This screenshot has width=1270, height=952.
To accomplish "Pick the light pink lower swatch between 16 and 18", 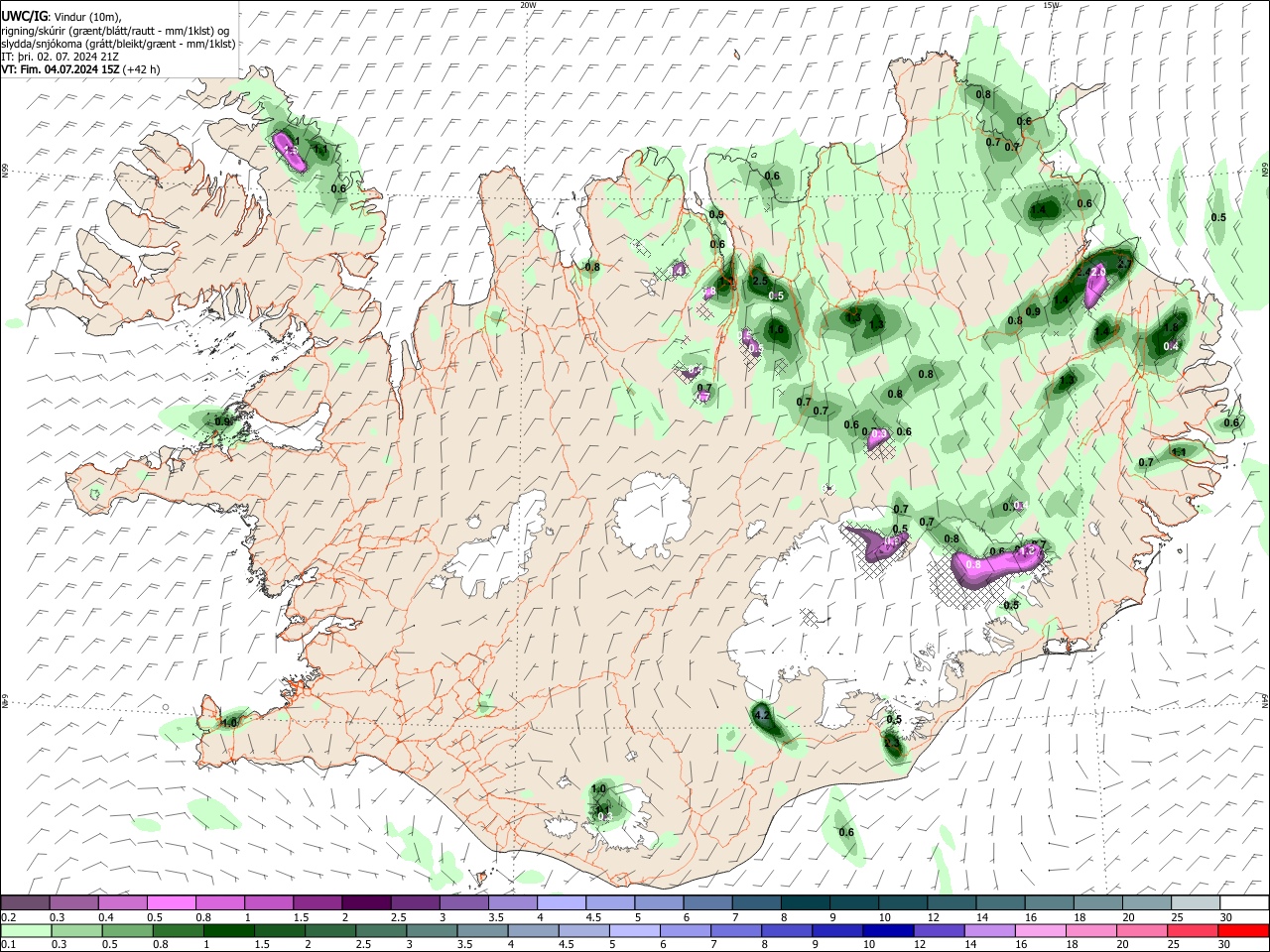I will click(1039, 930).
